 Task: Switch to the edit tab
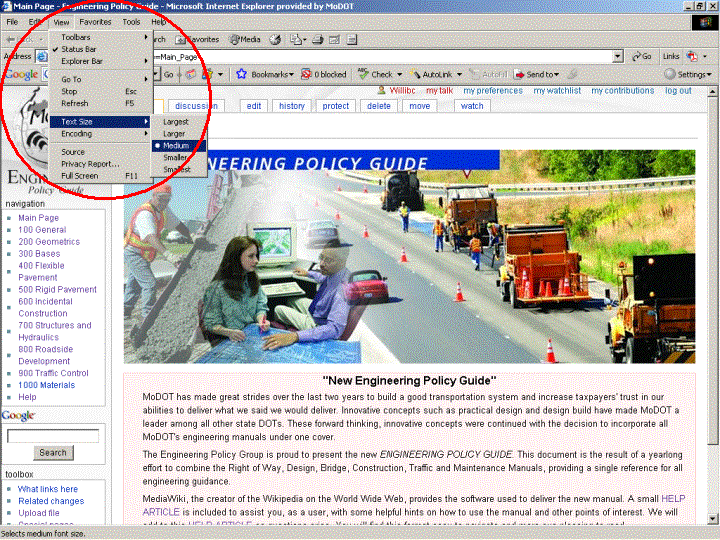[253, 106]
